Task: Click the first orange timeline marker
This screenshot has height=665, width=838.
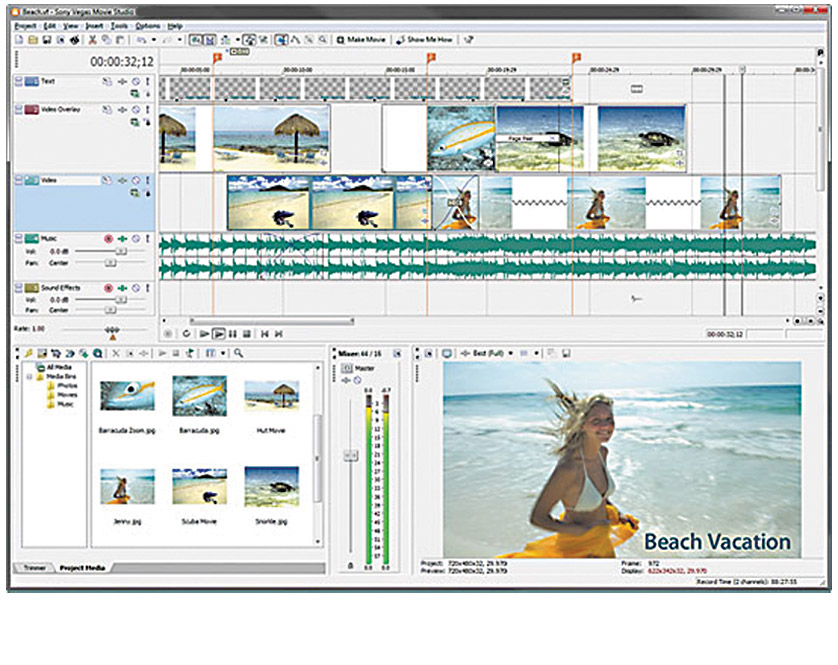Action: (x=218, y=58)
